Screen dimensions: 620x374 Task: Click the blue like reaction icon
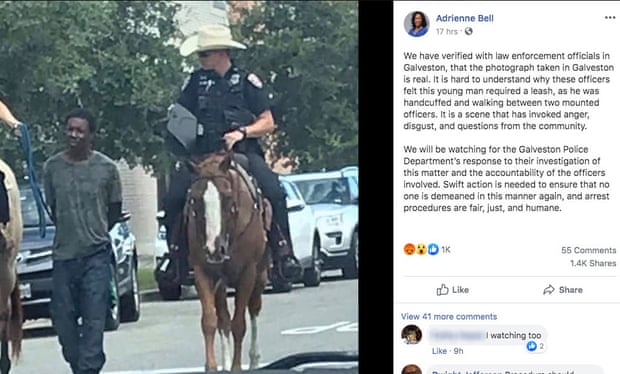(x=433, y=249)
